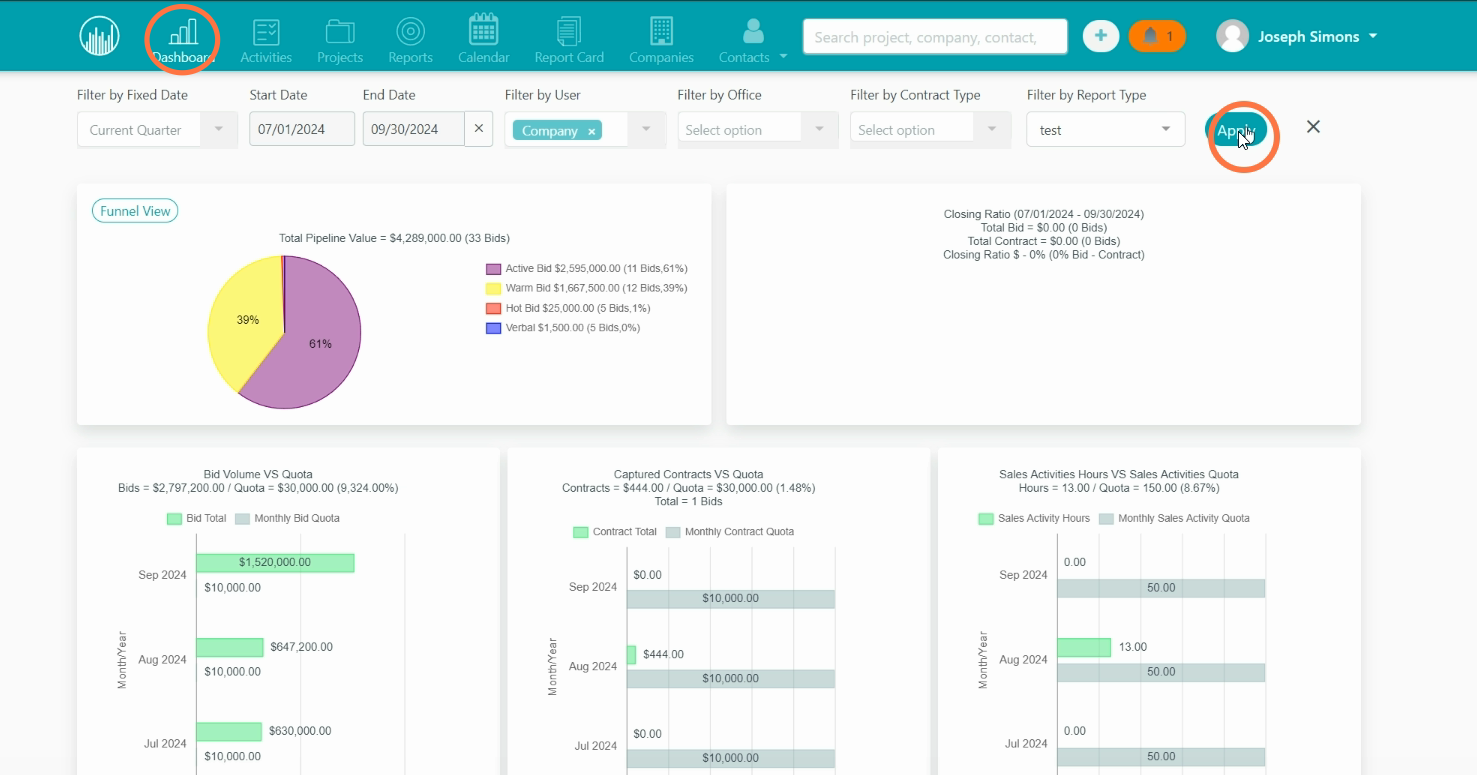The height and width of the screenshot is (775, 1477).
Task: Switch to Funnel View
Action: [135, 211]
